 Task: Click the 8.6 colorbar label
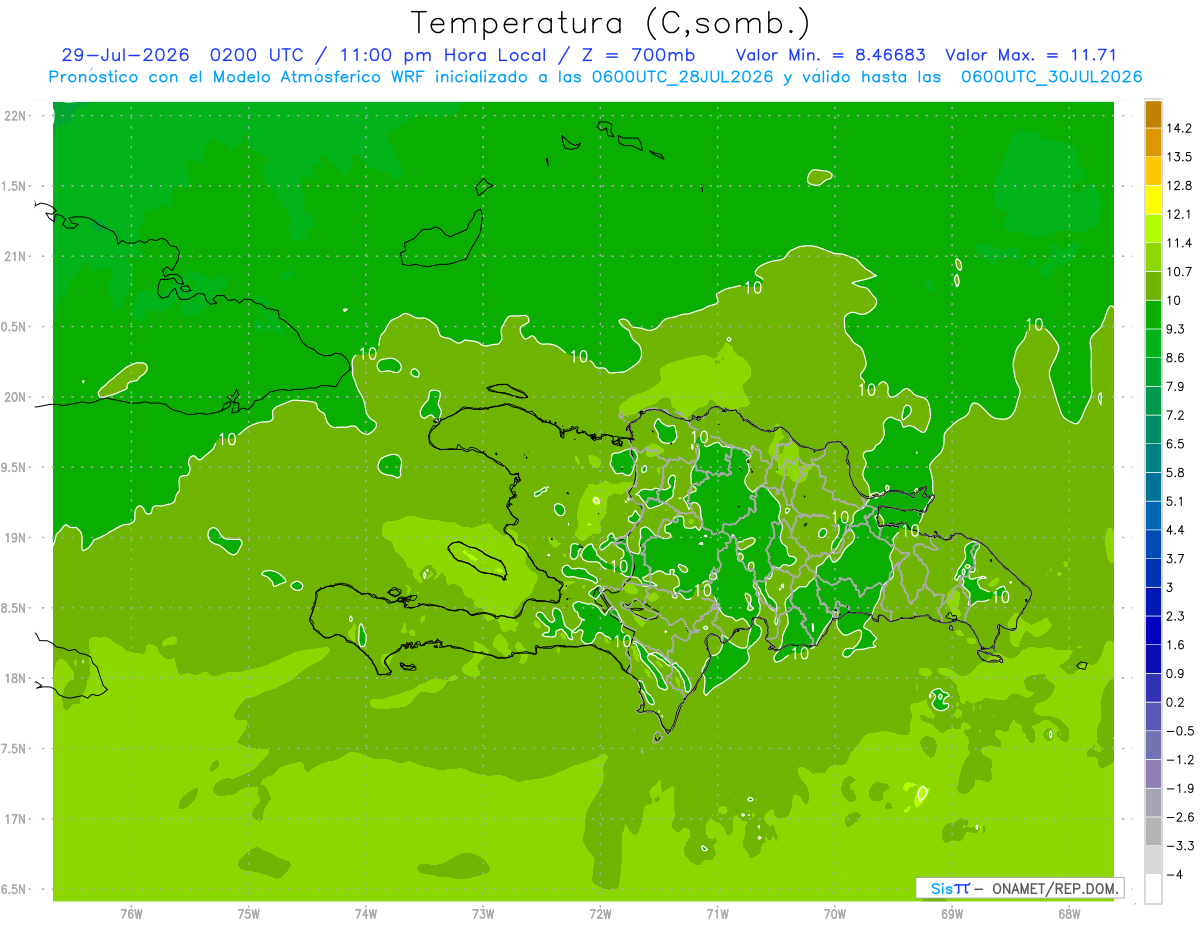tap(1176, 358)
